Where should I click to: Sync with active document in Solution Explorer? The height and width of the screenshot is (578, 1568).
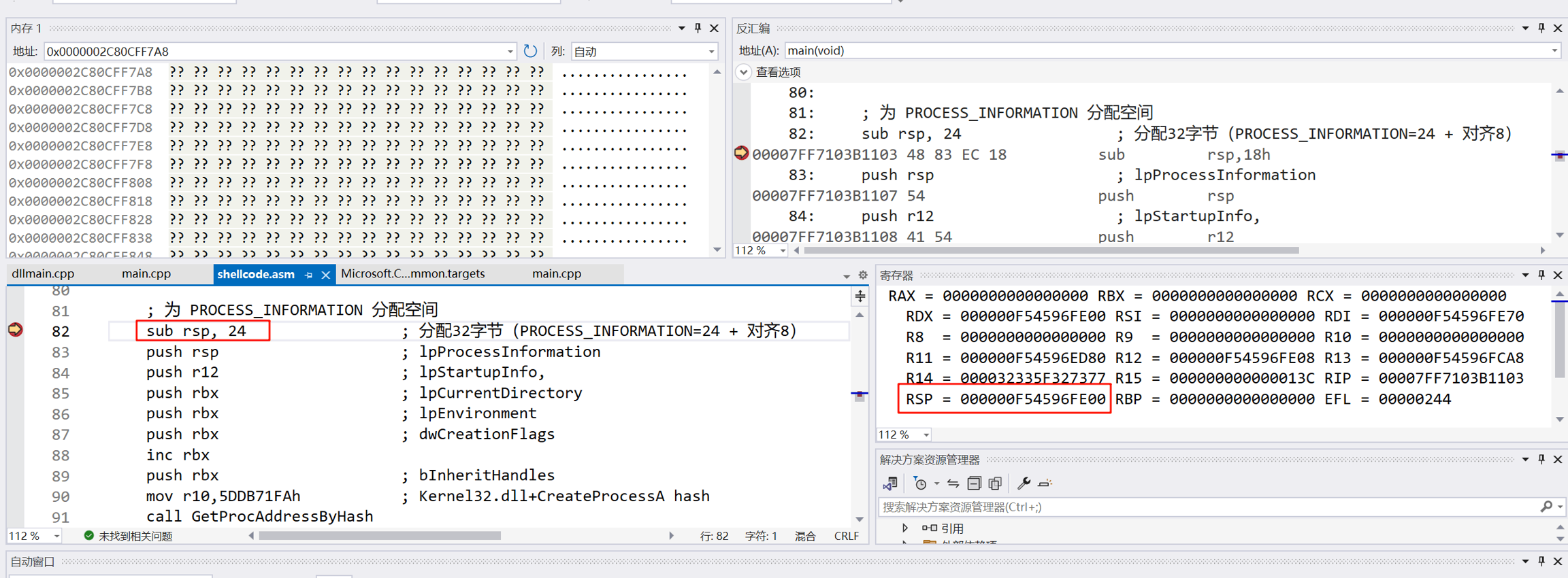(x=953, y=483)
